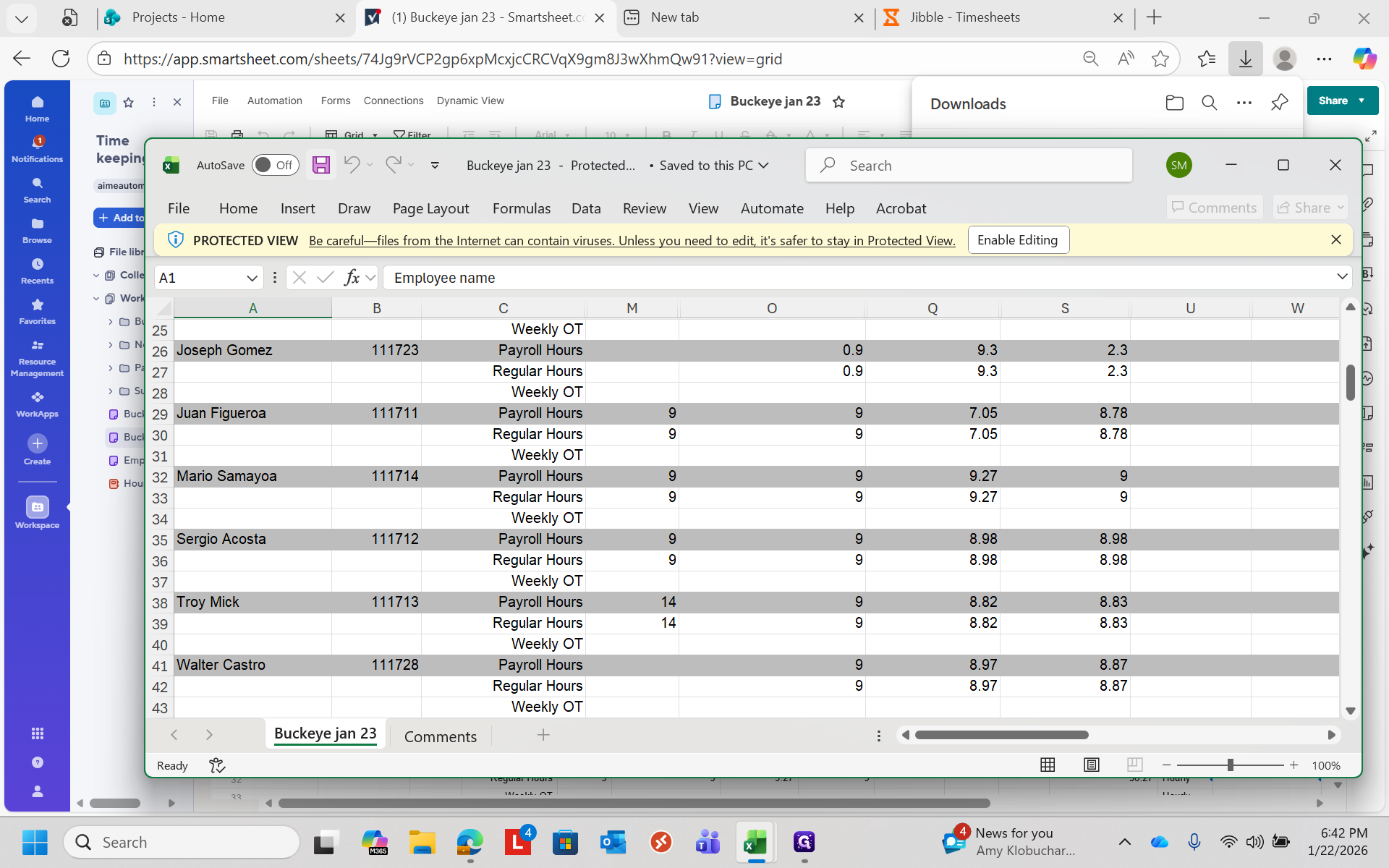Star the Buckeye jan 23 sheet
The height and width of the screenshot is (868, 1389).
[x=839, y=101]
